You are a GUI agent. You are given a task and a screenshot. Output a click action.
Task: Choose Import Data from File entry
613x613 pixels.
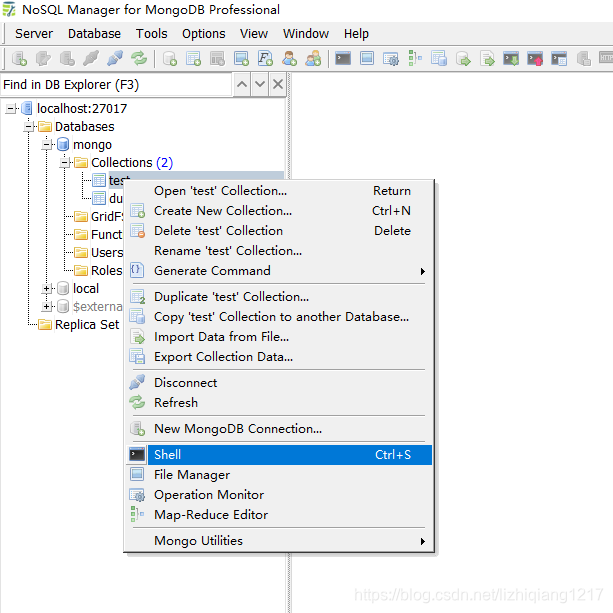(x=279, y=337)
